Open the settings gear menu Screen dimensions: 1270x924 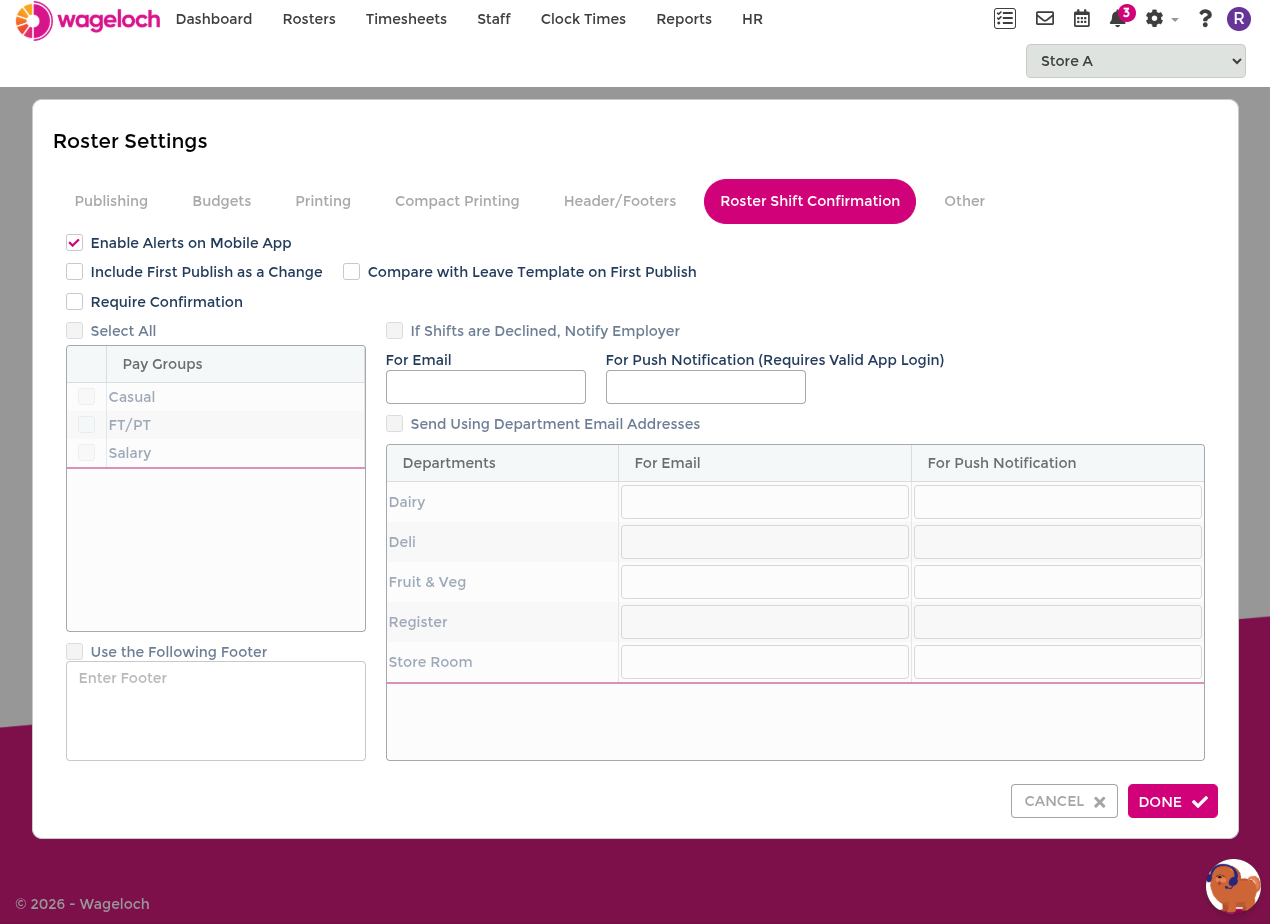tap(1160, 18)
